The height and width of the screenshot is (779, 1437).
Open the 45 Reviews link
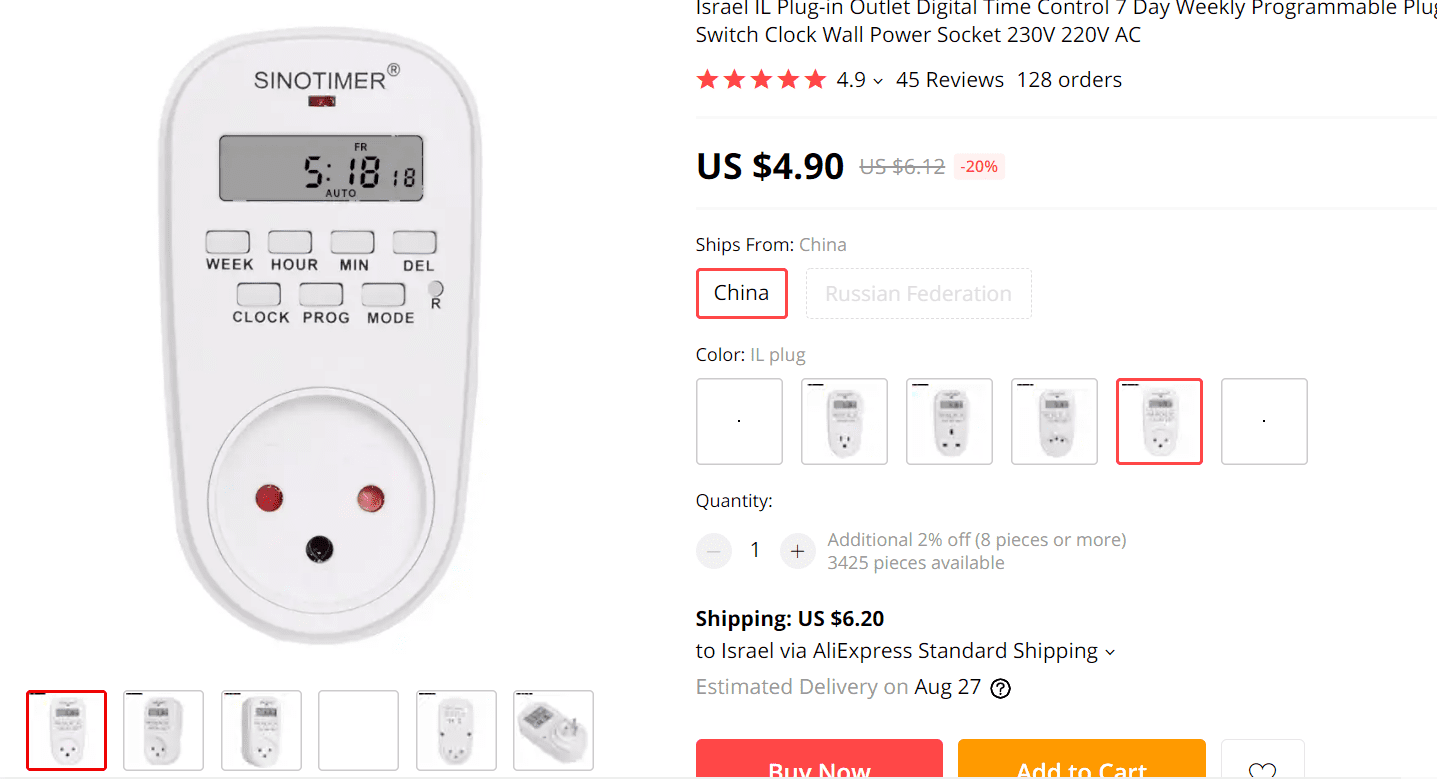coord(949,80)
